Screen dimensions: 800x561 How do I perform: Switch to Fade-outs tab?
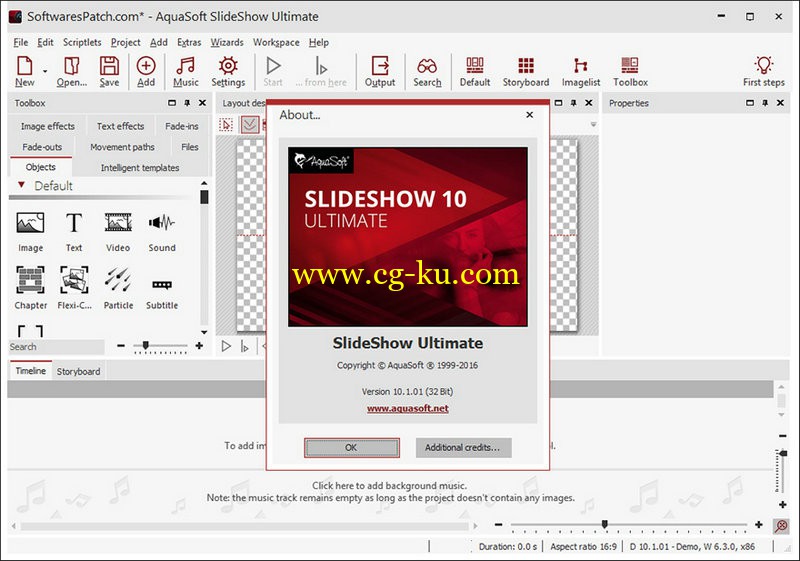[42, 147]
